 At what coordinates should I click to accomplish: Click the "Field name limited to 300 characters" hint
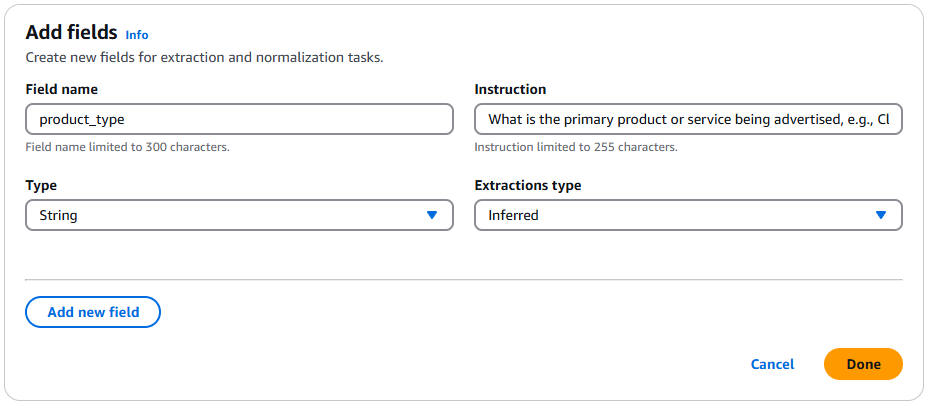pyautogui.click(x=127, y=147)
